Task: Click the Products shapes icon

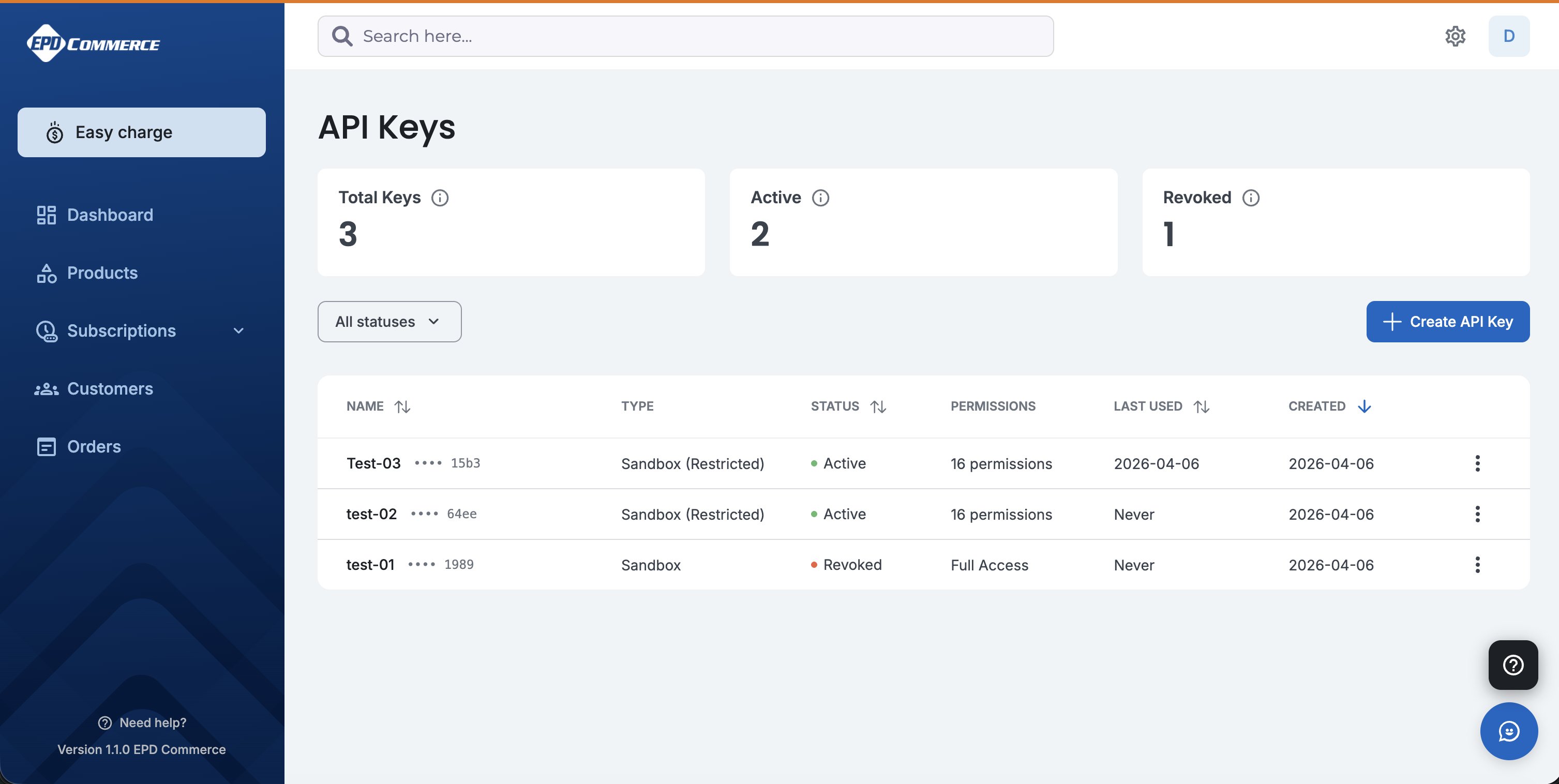Action: (47, 273)
